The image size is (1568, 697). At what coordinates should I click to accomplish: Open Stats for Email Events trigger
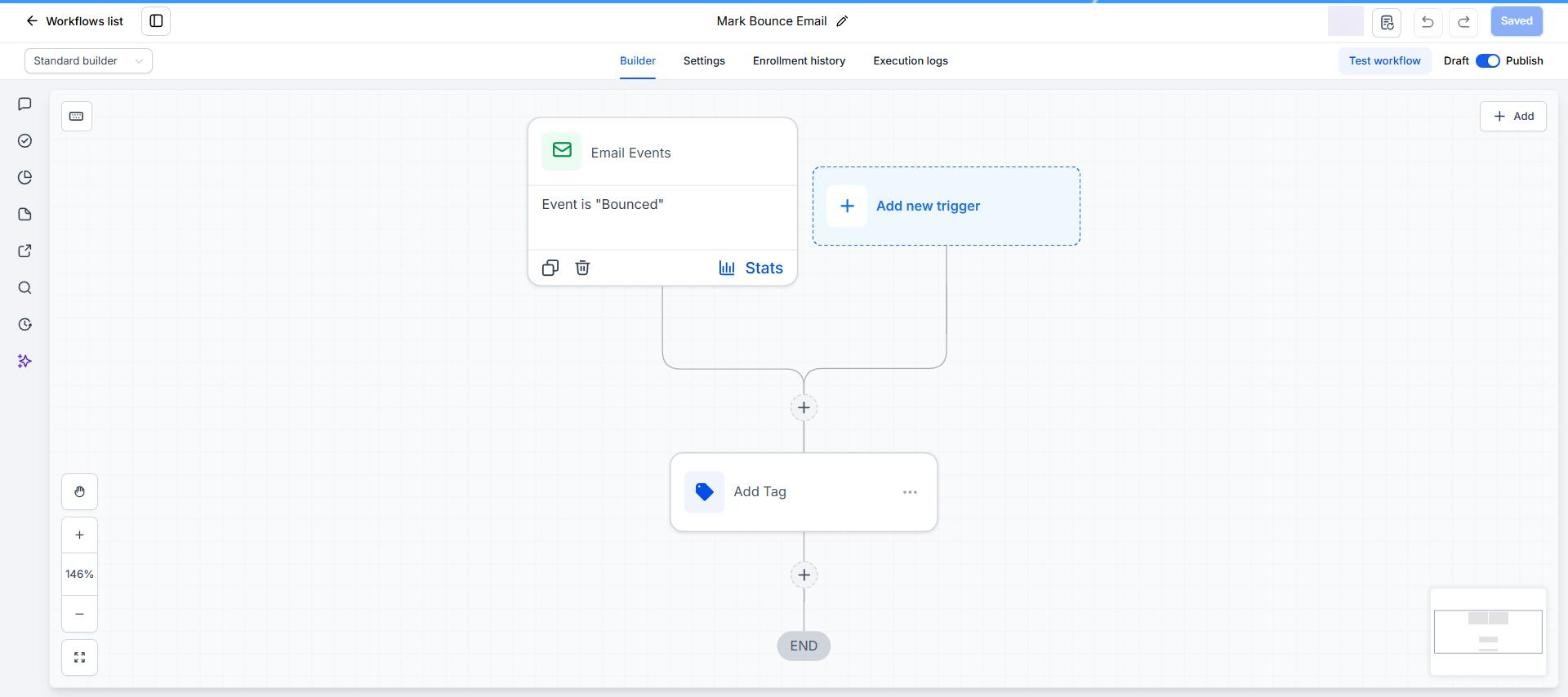(751, 268)
